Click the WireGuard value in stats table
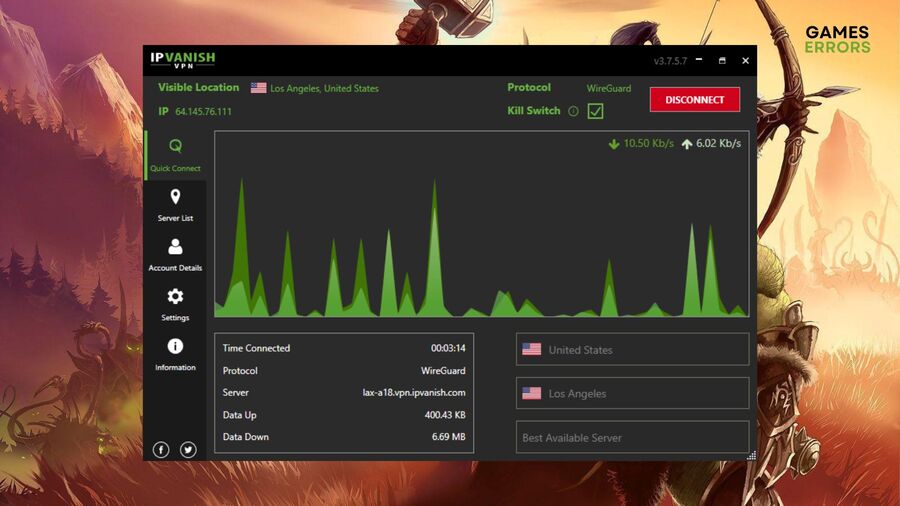The width and height of the screenshot is (900, 506). point(443,371)
